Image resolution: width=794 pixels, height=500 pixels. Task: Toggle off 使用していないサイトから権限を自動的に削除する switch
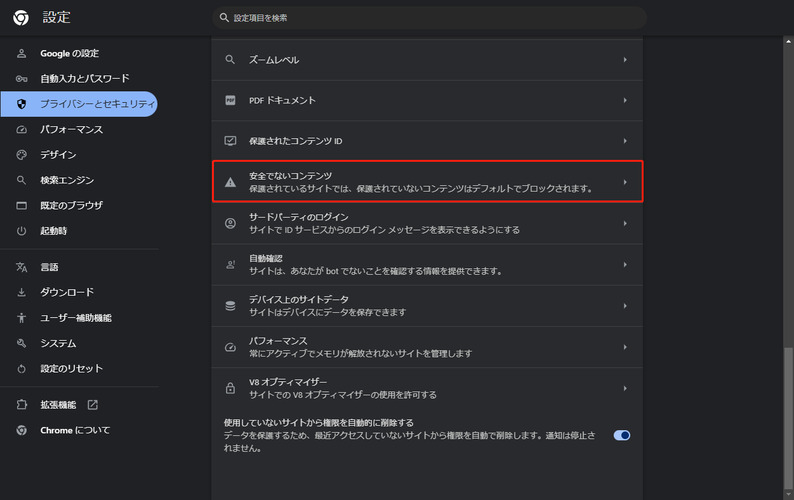[x=622, y=435]
